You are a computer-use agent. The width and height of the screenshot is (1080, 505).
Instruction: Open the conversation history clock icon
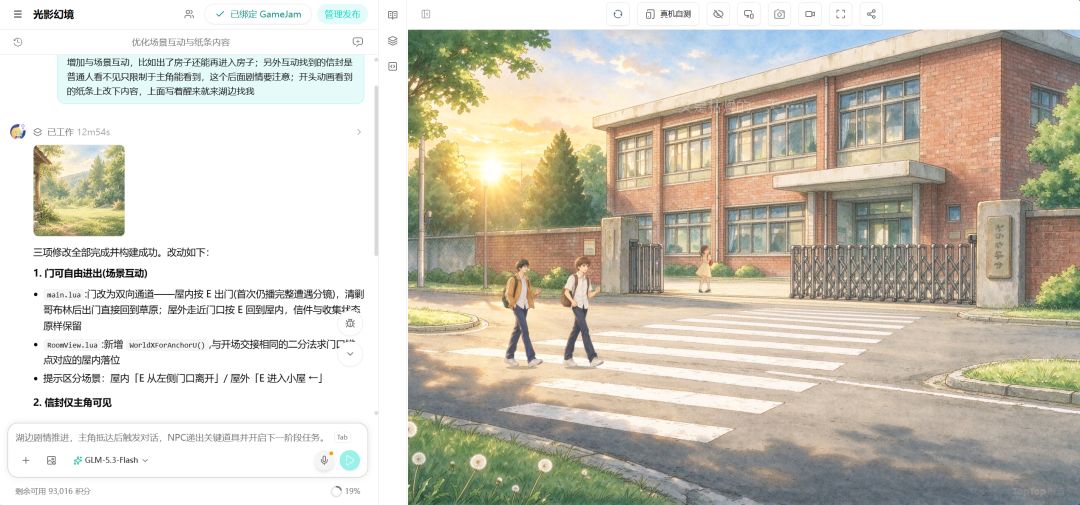(x=18, y=42)
